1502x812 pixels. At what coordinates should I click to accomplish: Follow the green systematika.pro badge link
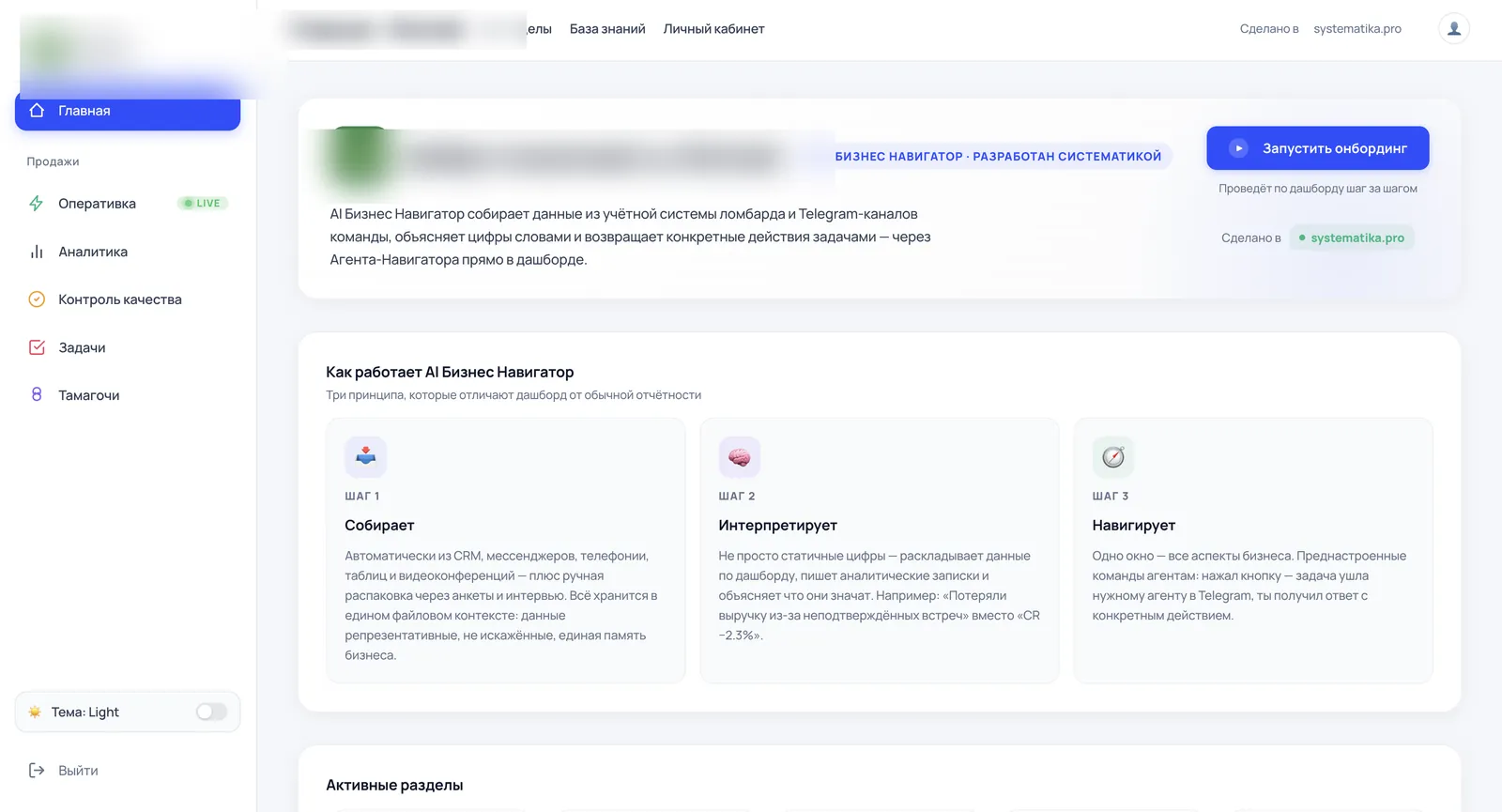(1352, 238)
